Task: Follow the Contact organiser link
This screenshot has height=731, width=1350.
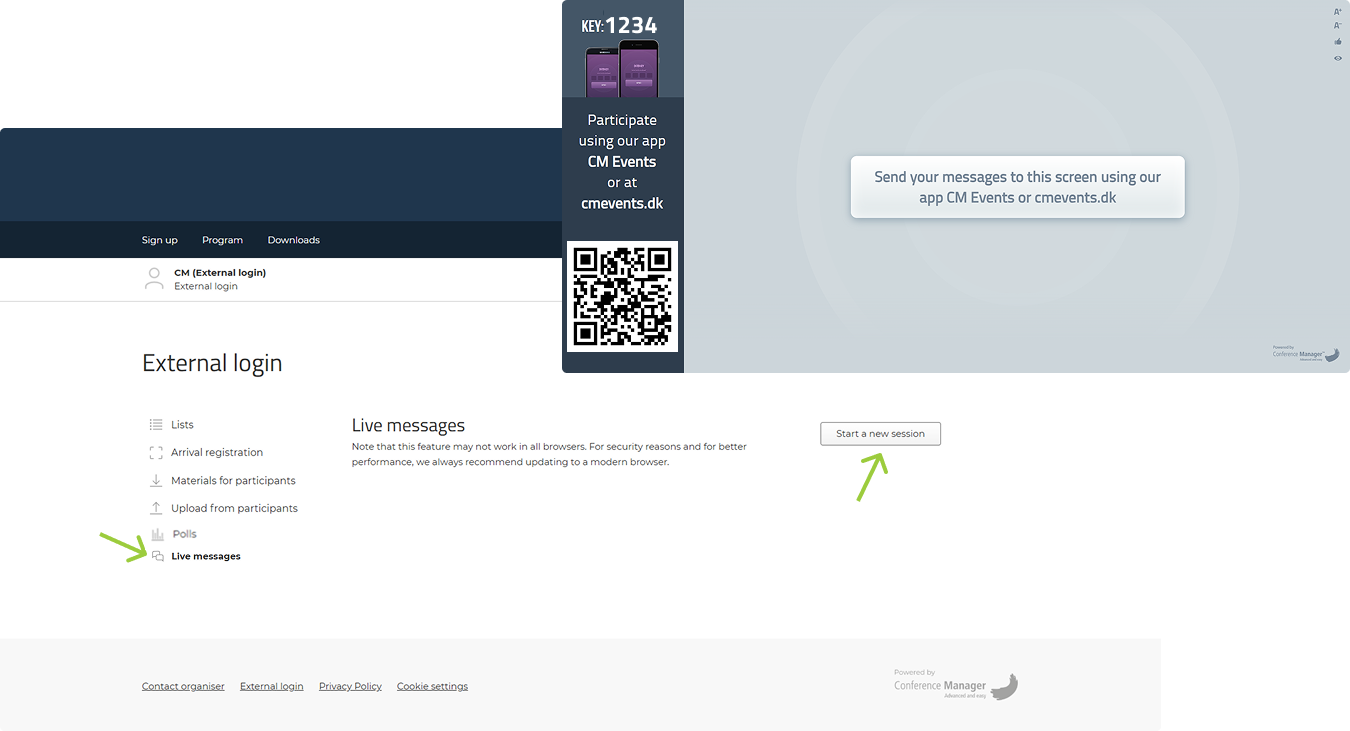Action: pos(183,687)
